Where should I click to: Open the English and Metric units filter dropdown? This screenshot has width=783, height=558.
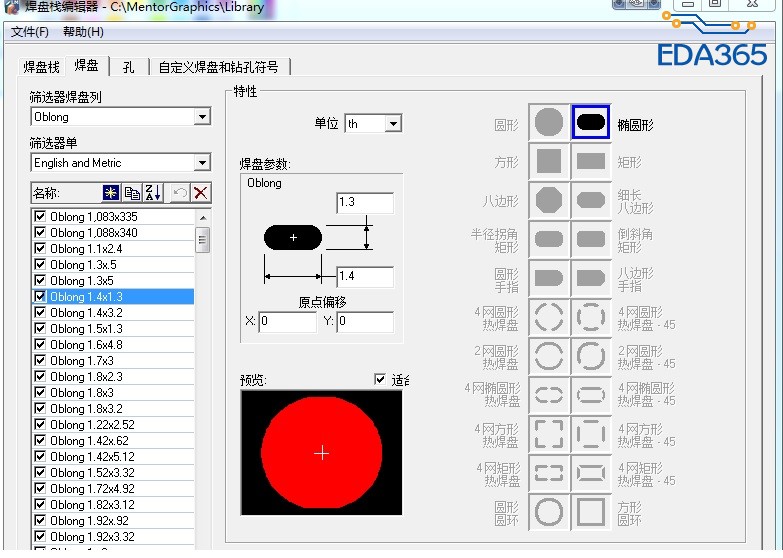(202, 163)
